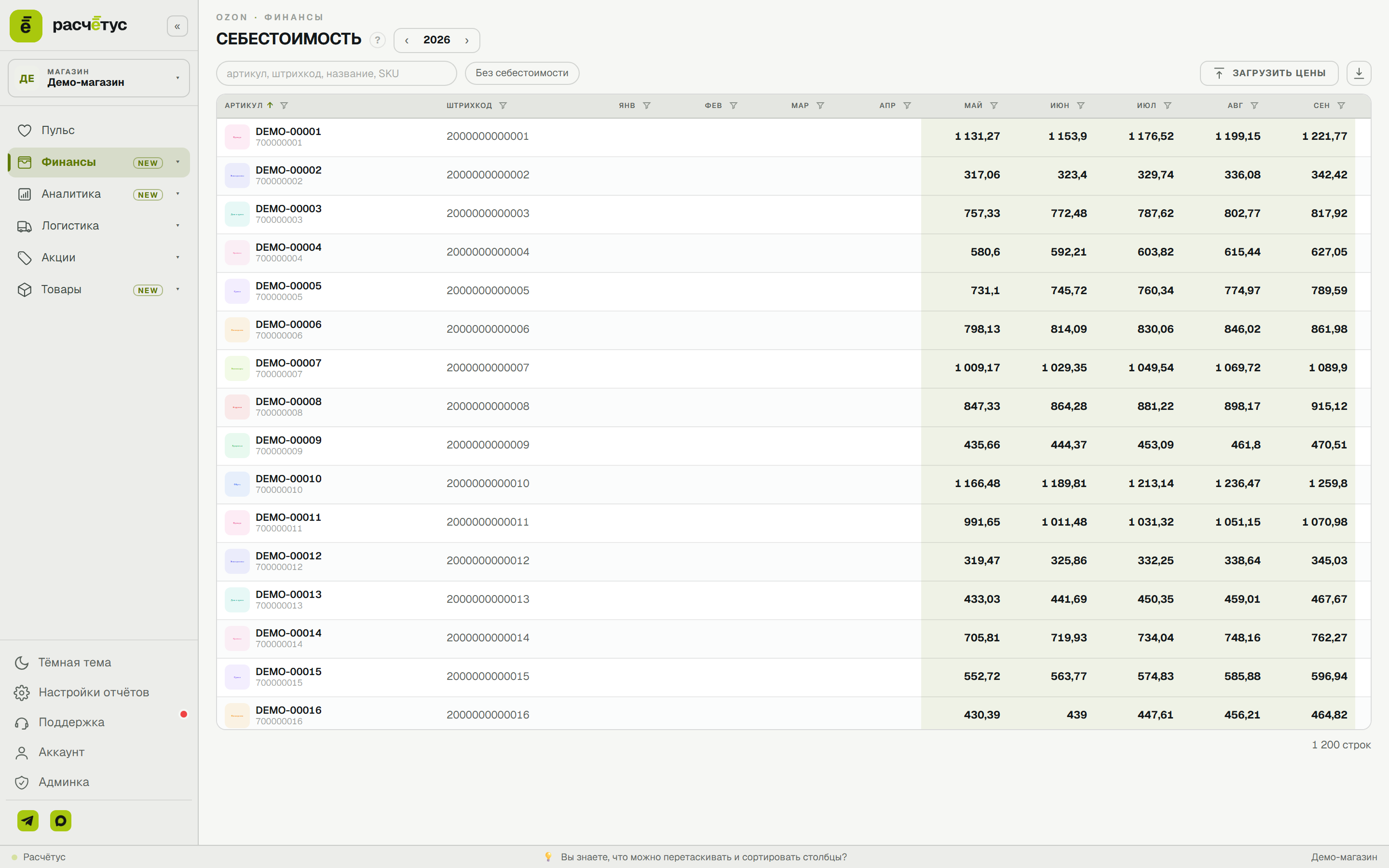Click the filter icon in АПР column
Image resolution: width=1389 pixels, height=868 pixels.
pos(908,106)
